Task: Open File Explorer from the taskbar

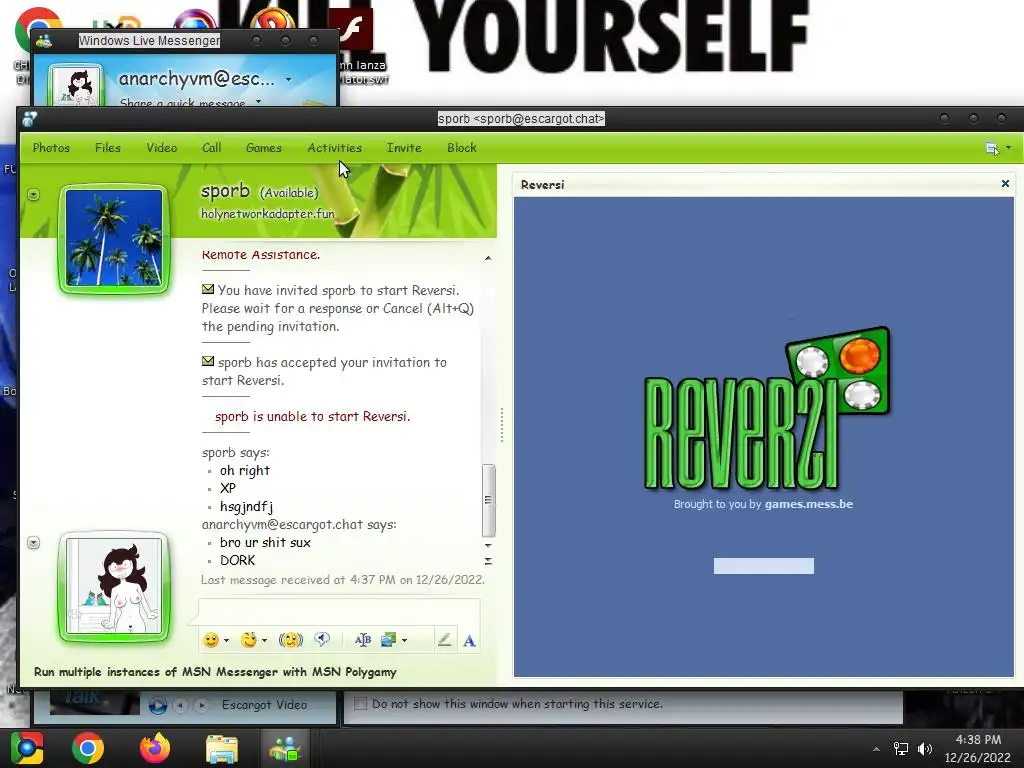Action: coord(222,749)
